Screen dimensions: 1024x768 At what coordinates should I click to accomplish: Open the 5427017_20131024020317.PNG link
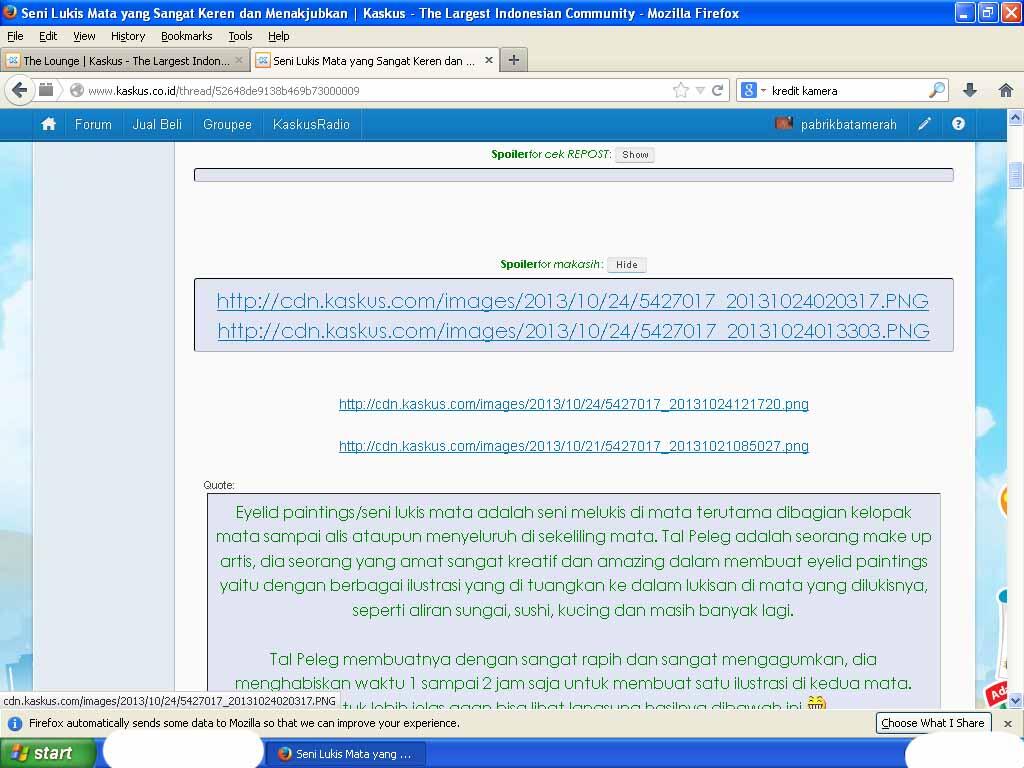(x=572, y=300)
